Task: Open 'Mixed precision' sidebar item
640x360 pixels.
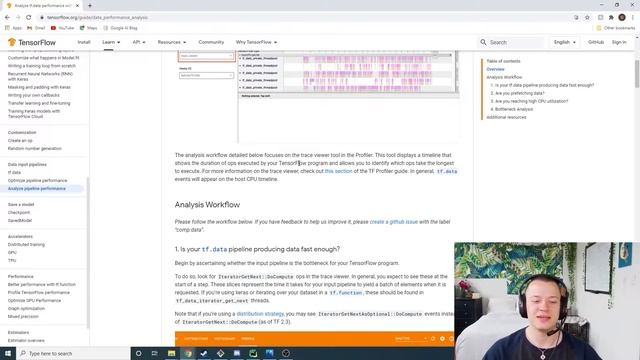Action: 23,316
